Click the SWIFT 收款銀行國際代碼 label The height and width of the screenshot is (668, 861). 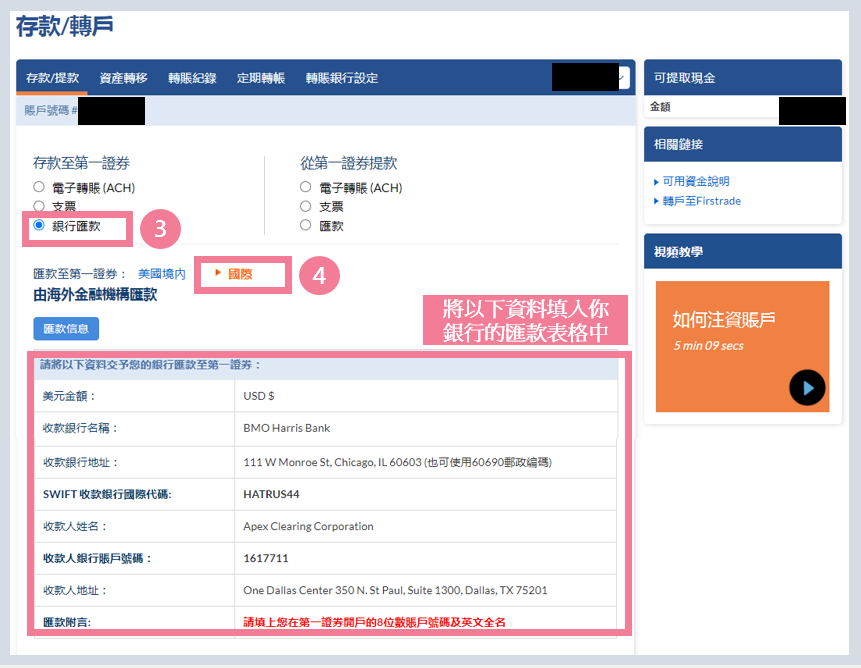(107, 494)
